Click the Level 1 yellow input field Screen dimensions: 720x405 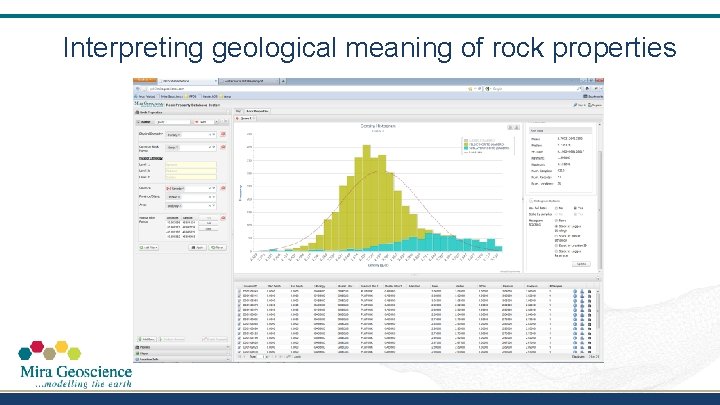pos(191,164)
